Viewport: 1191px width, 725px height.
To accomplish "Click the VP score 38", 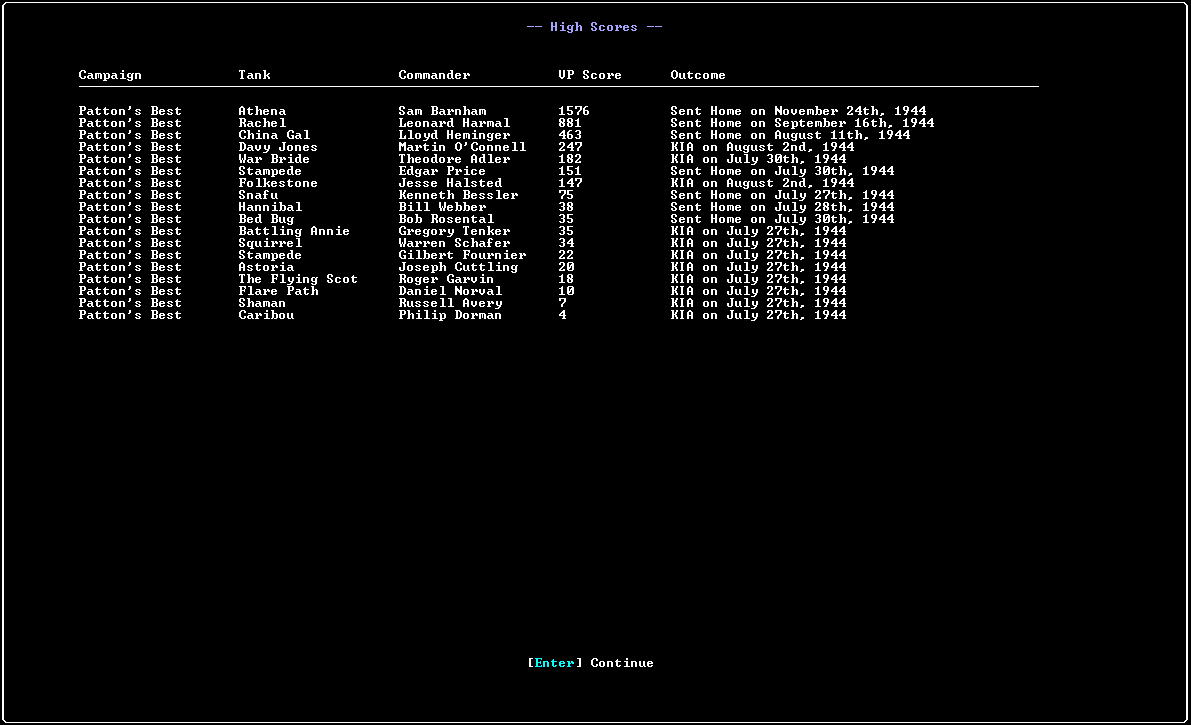I will pyautogui.click(x=566, y=207).
